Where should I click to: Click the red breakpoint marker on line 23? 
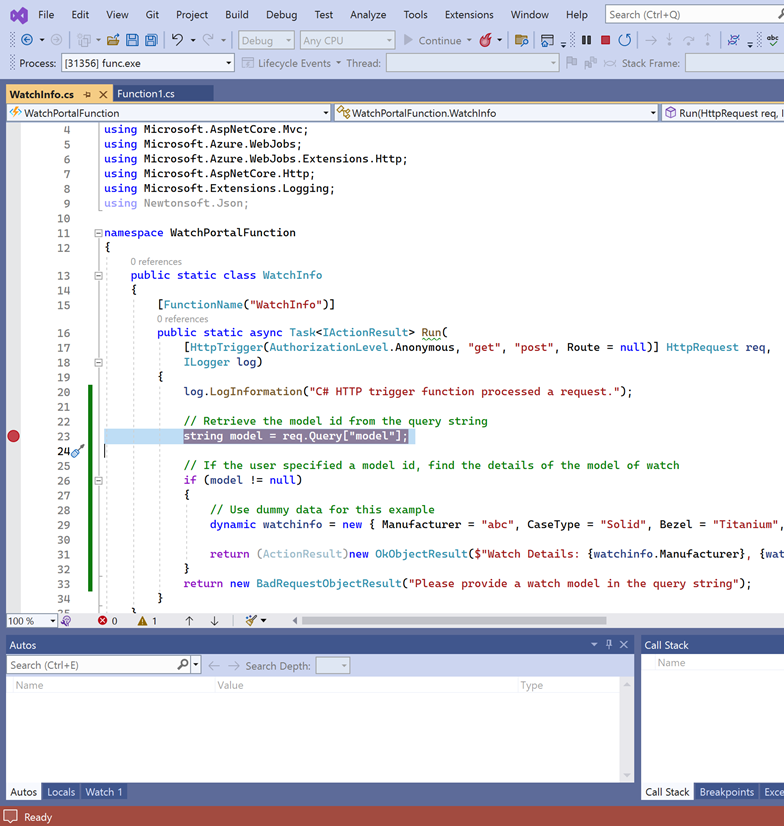pyautogui.click(x=14, y=436)
